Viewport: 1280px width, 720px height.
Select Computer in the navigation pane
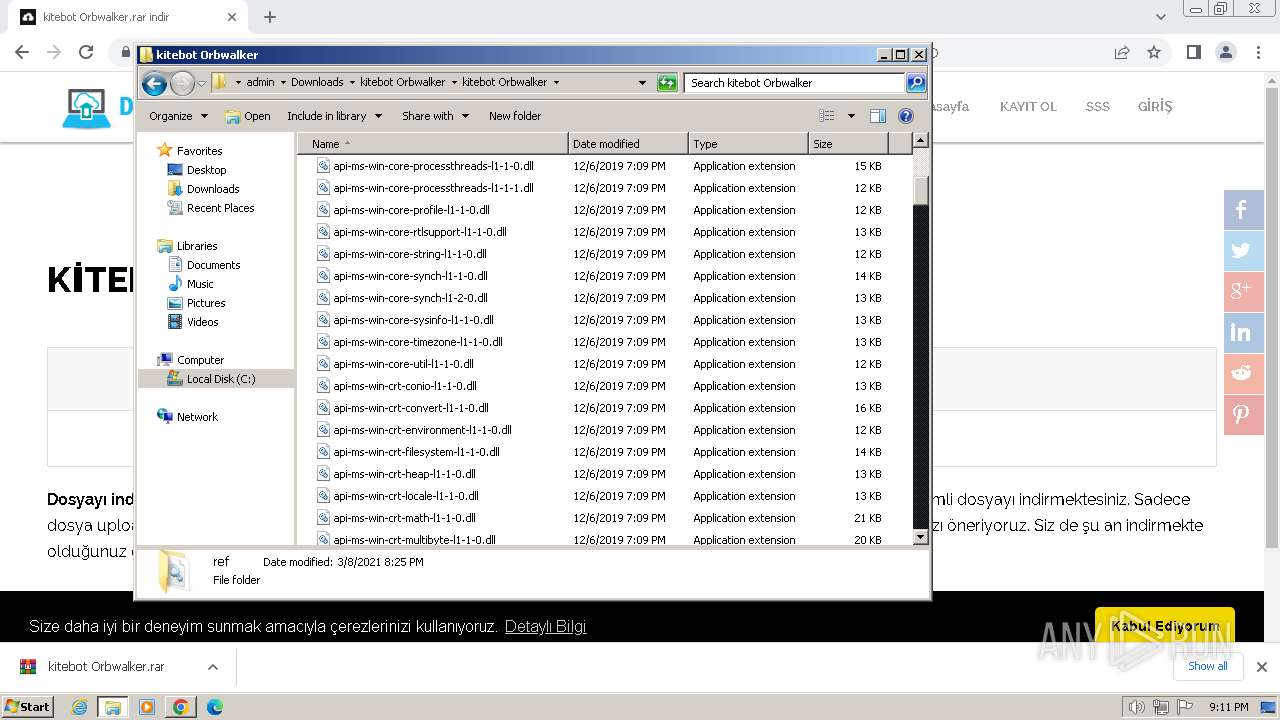tap(200, 360)
